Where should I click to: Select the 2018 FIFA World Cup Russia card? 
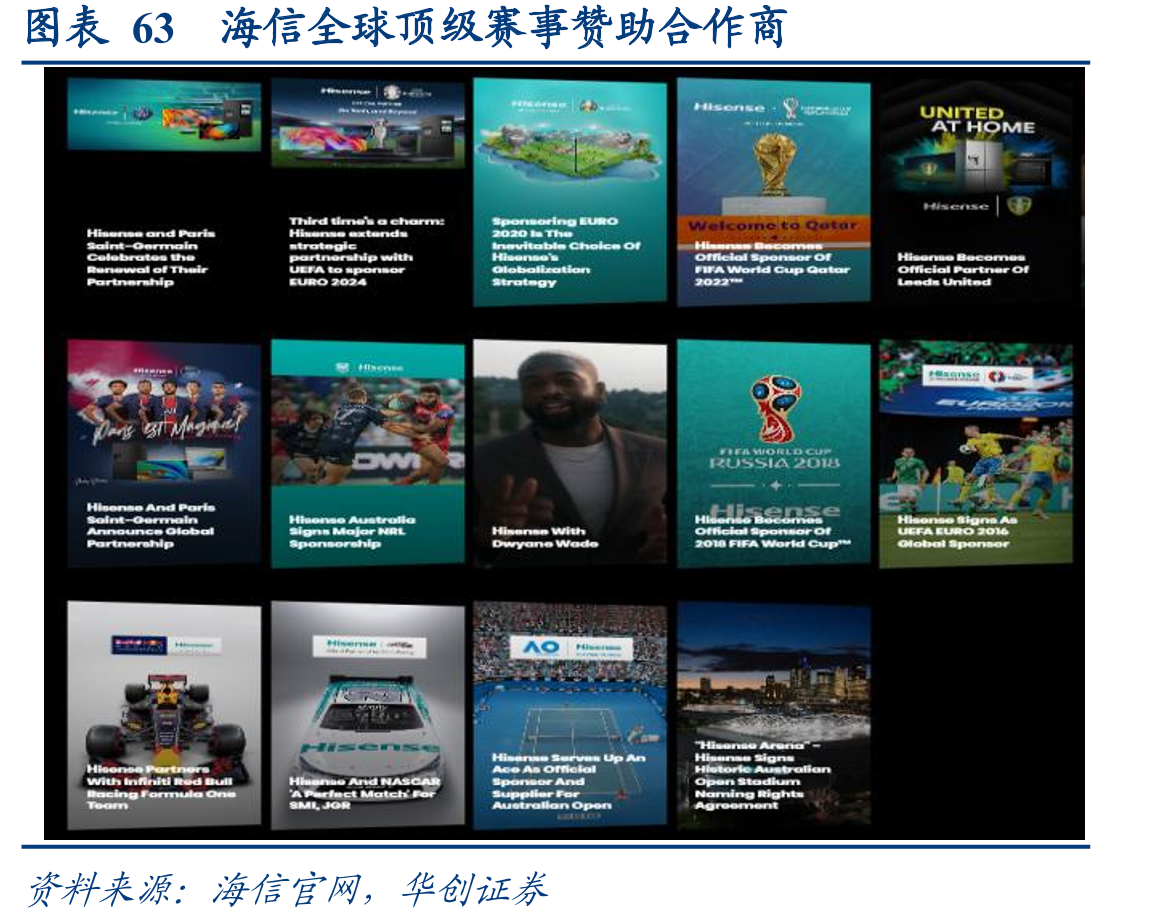pos(773,452)
